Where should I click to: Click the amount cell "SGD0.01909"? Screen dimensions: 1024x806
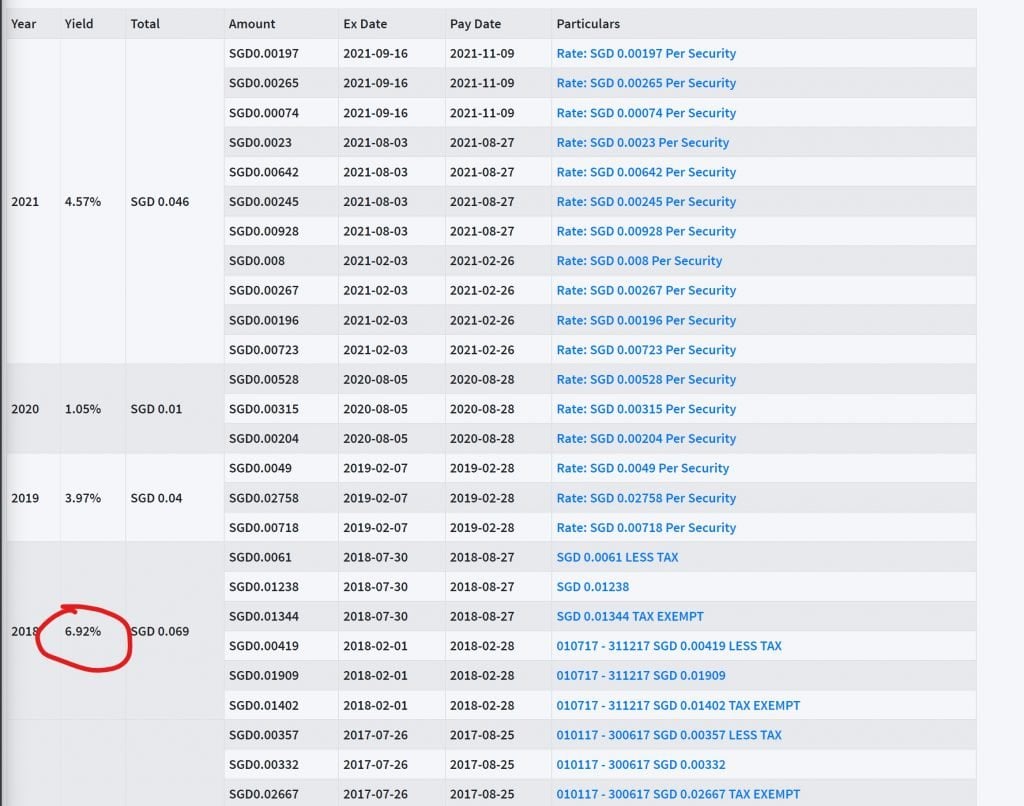pyautogui.click(x=264, y=675)
